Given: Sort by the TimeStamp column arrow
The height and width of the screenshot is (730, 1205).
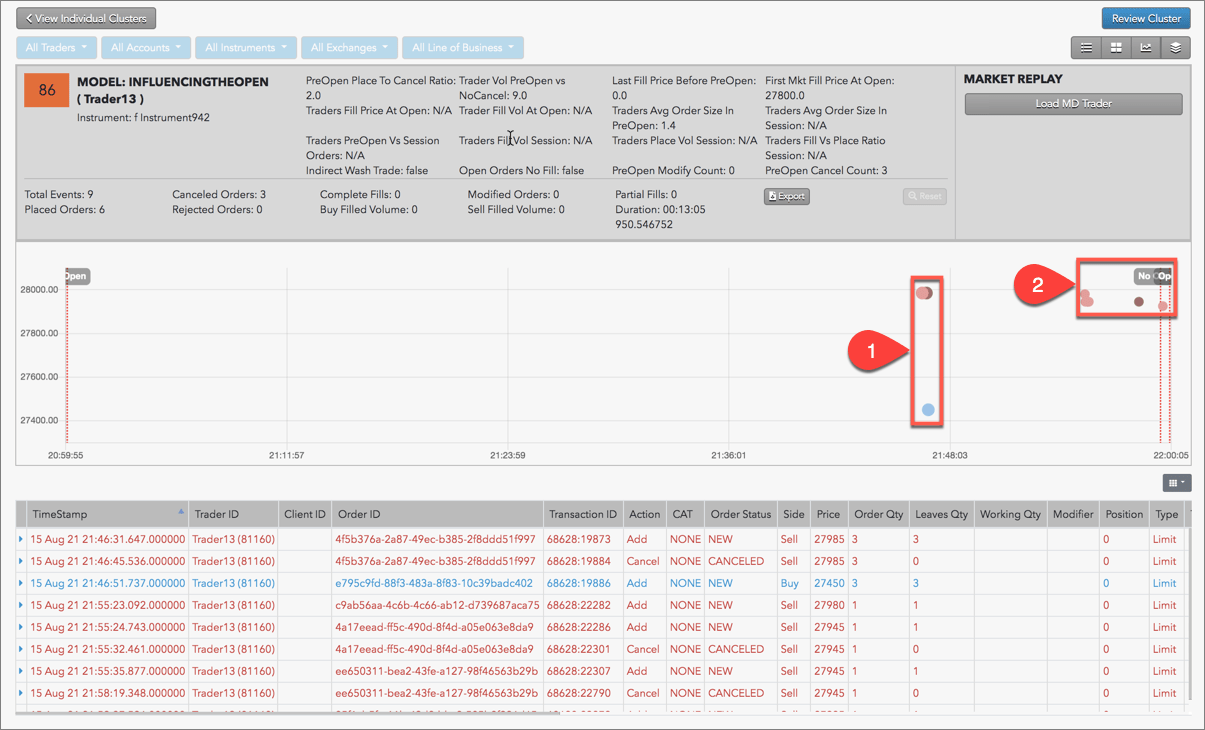Looking at the screenshot, I should [181, 511].
